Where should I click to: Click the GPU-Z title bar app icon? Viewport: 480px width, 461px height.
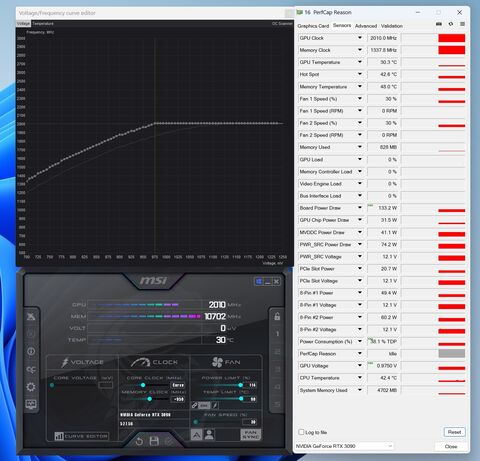300,12
